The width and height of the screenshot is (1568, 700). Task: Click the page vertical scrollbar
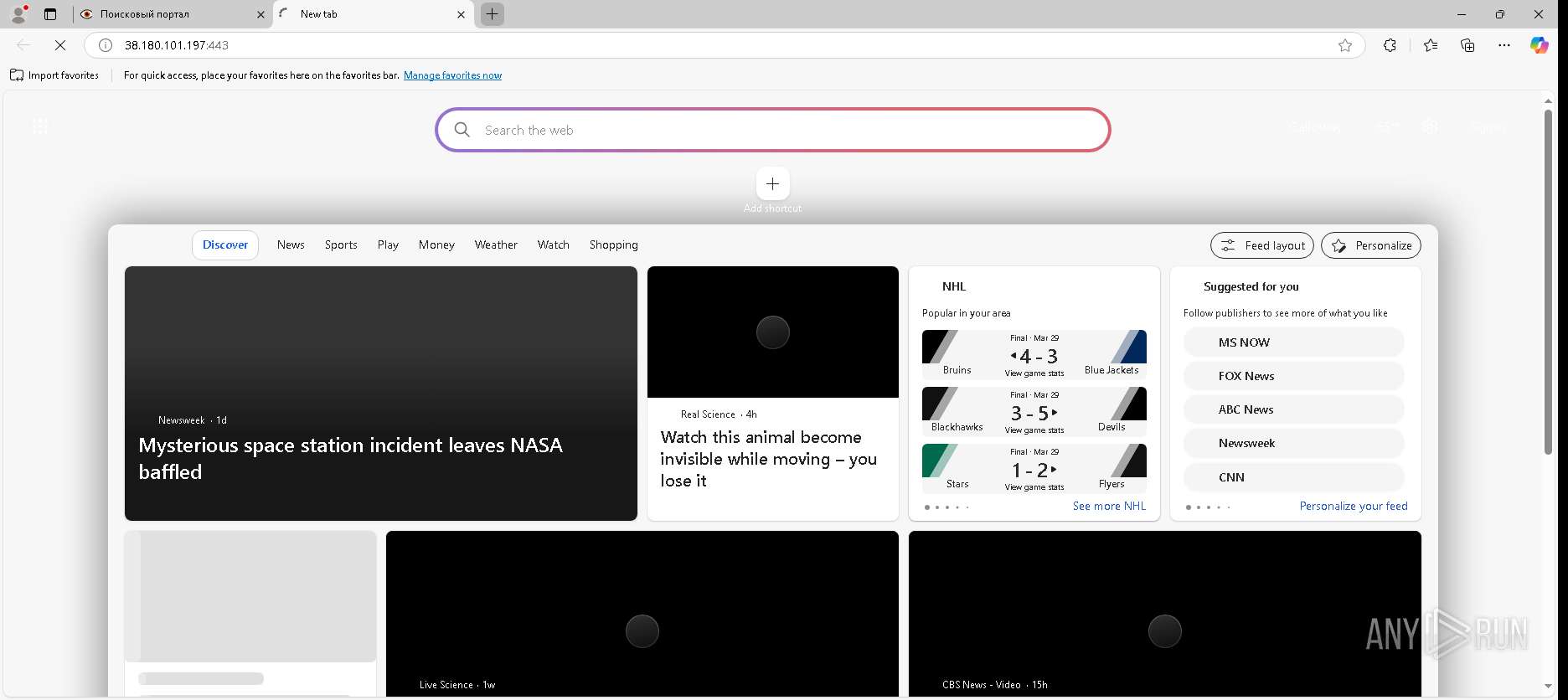tap(1548, 282)
